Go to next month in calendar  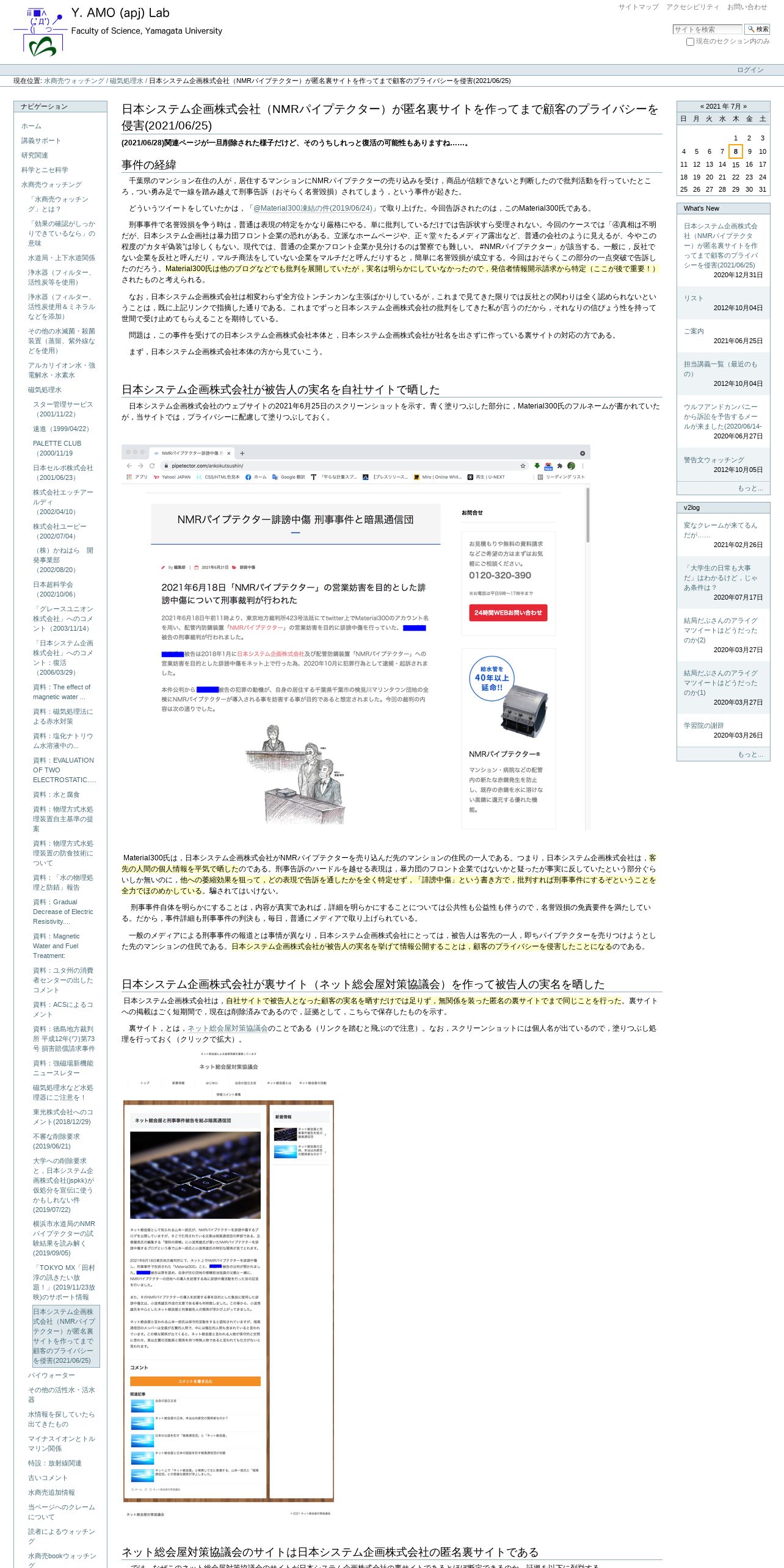coord(744,107)
